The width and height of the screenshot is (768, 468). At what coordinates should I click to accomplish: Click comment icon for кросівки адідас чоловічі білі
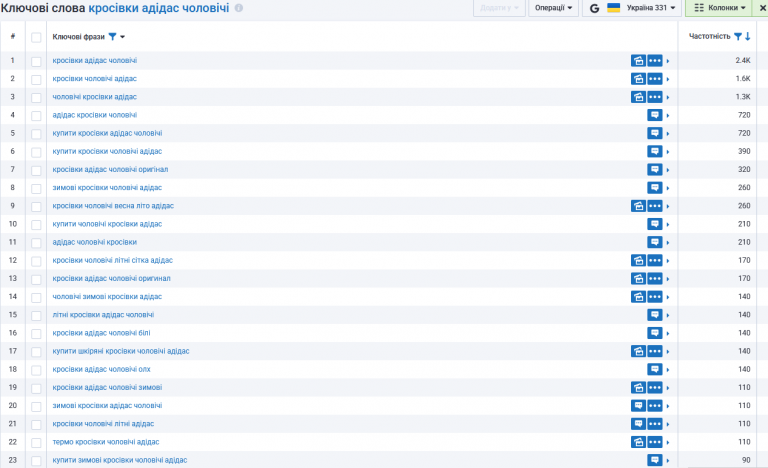pos(655,333)
